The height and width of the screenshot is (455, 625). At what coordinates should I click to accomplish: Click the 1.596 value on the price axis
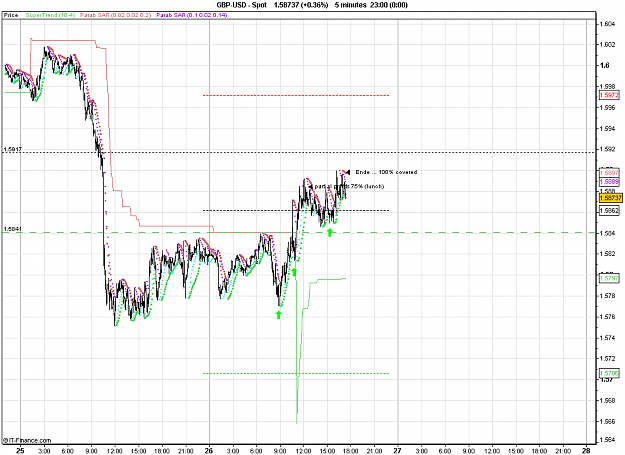pyautogui.click(x=607, y=107)
